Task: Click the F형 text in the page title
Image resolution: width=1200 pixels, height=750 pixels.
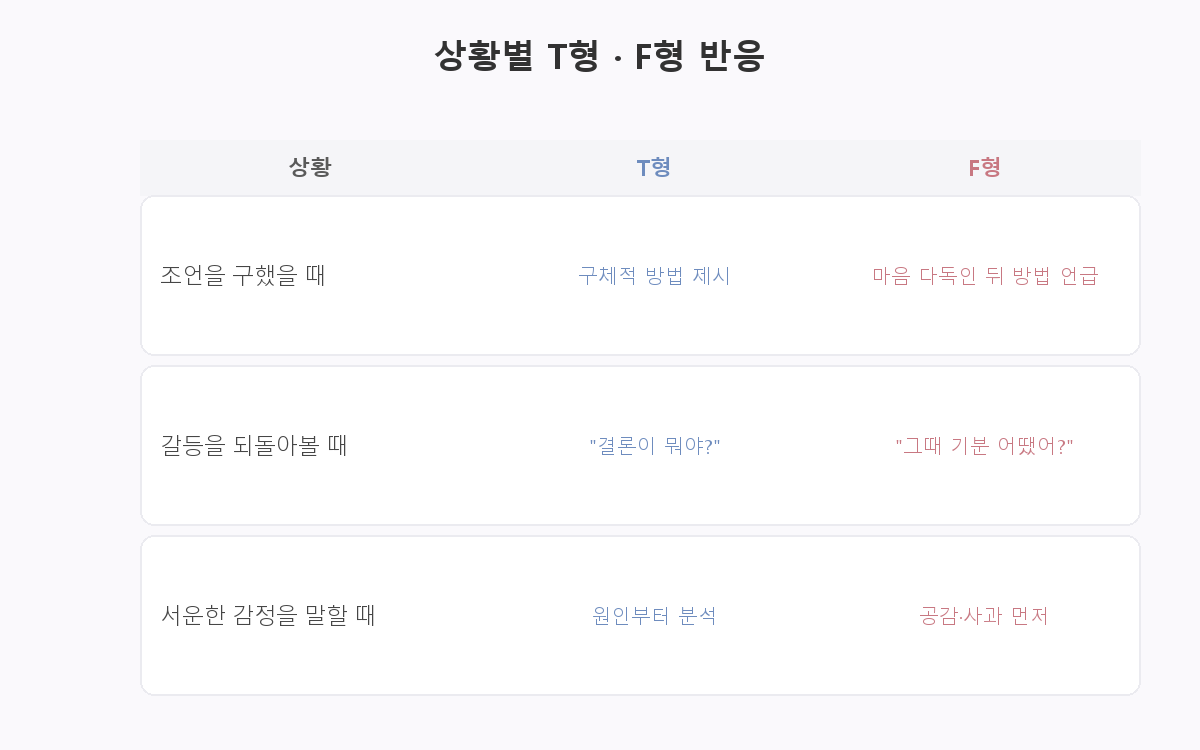Action: (x=658, y=56)
